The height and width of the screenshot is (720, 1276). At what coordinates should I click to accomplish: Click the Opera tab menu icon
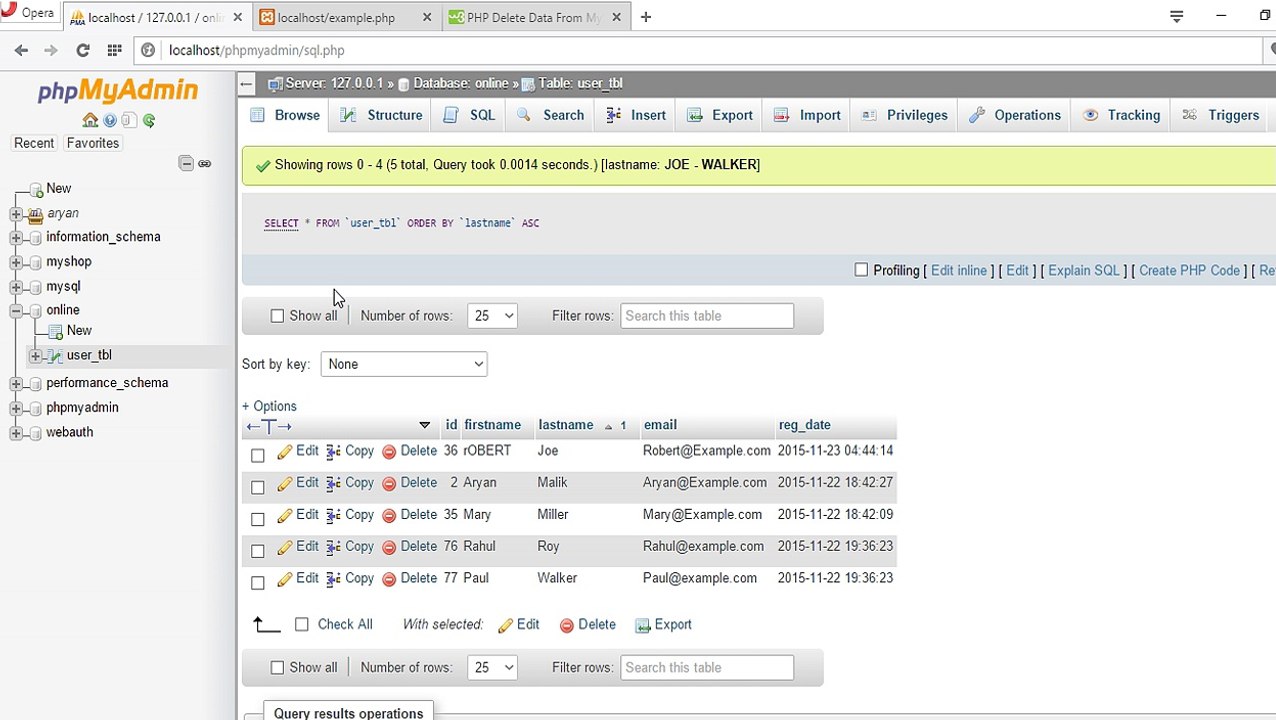(x=1177, y=16)
